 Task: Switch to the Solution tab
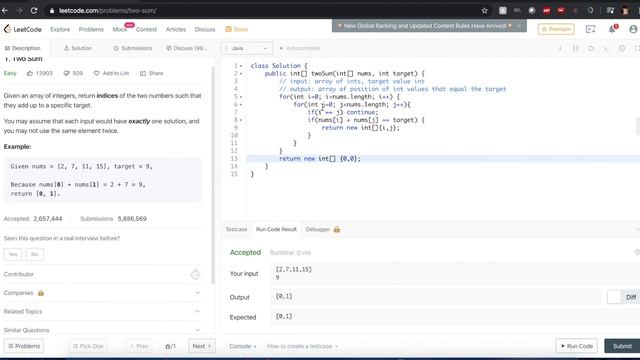point(78,48)
